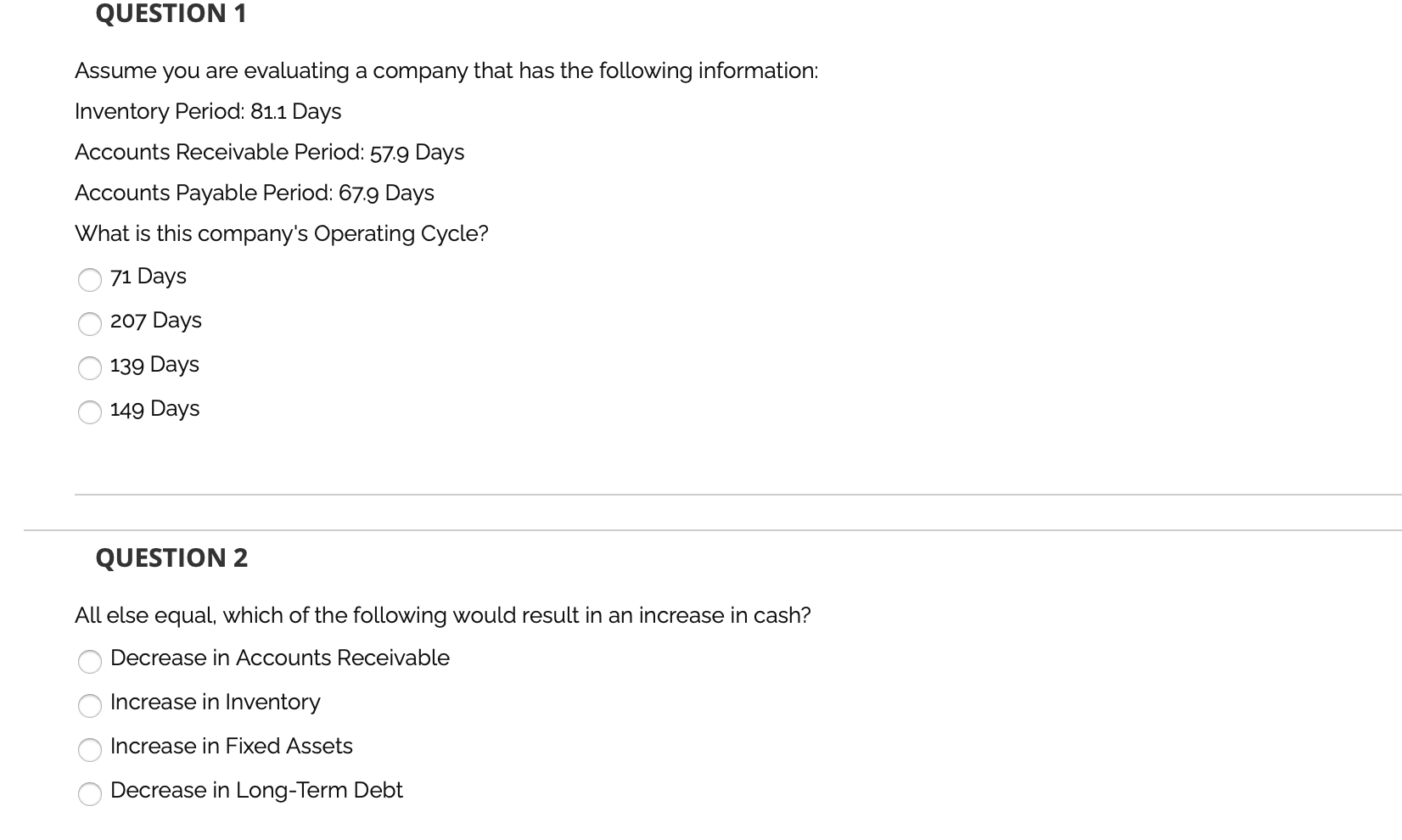The height and width of the screenshot is (840, 1402).
Task: Click the Accounts Payable Period line
Action: pos(254,193)
